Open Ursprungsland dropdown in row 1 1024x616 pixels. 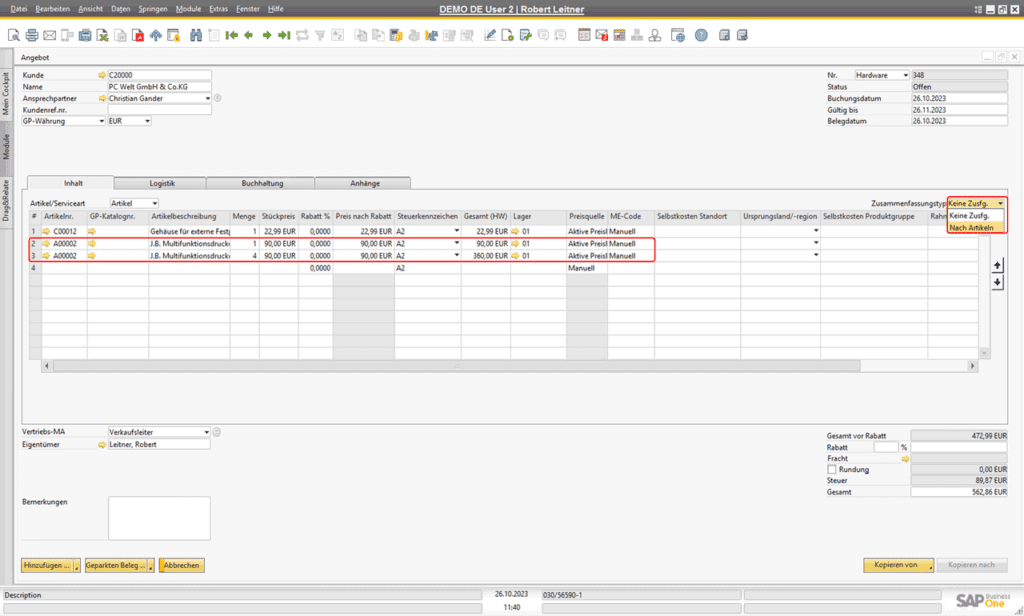816,231
